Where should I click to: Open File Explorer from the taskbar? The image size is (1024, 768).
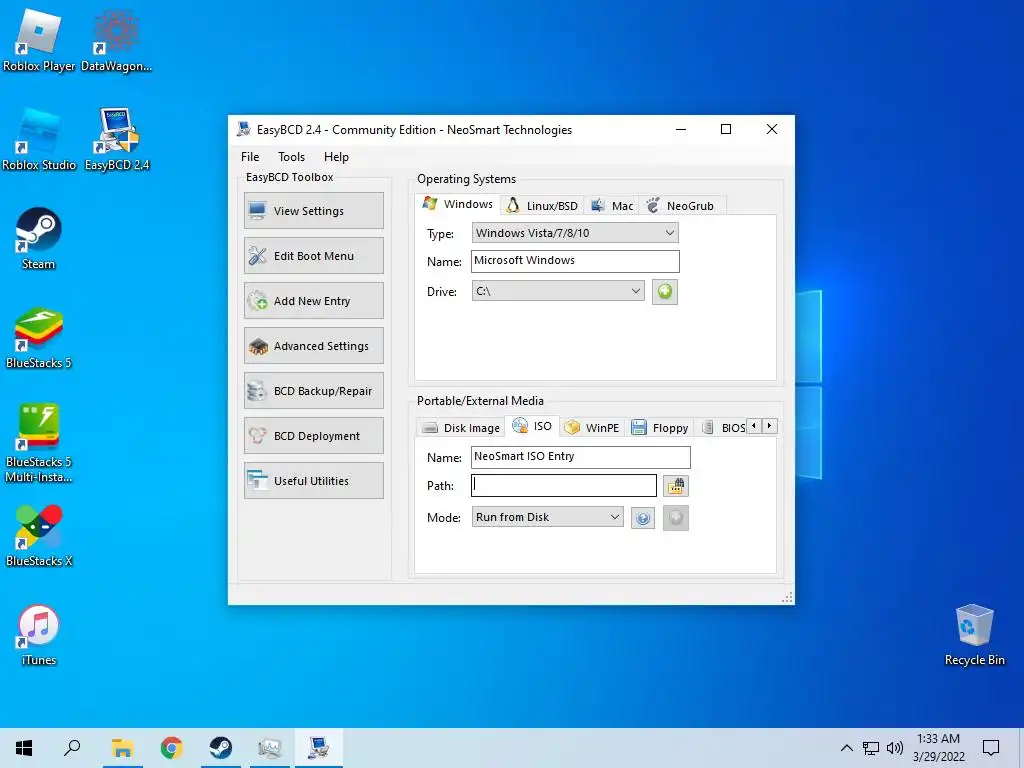point(122,748)
